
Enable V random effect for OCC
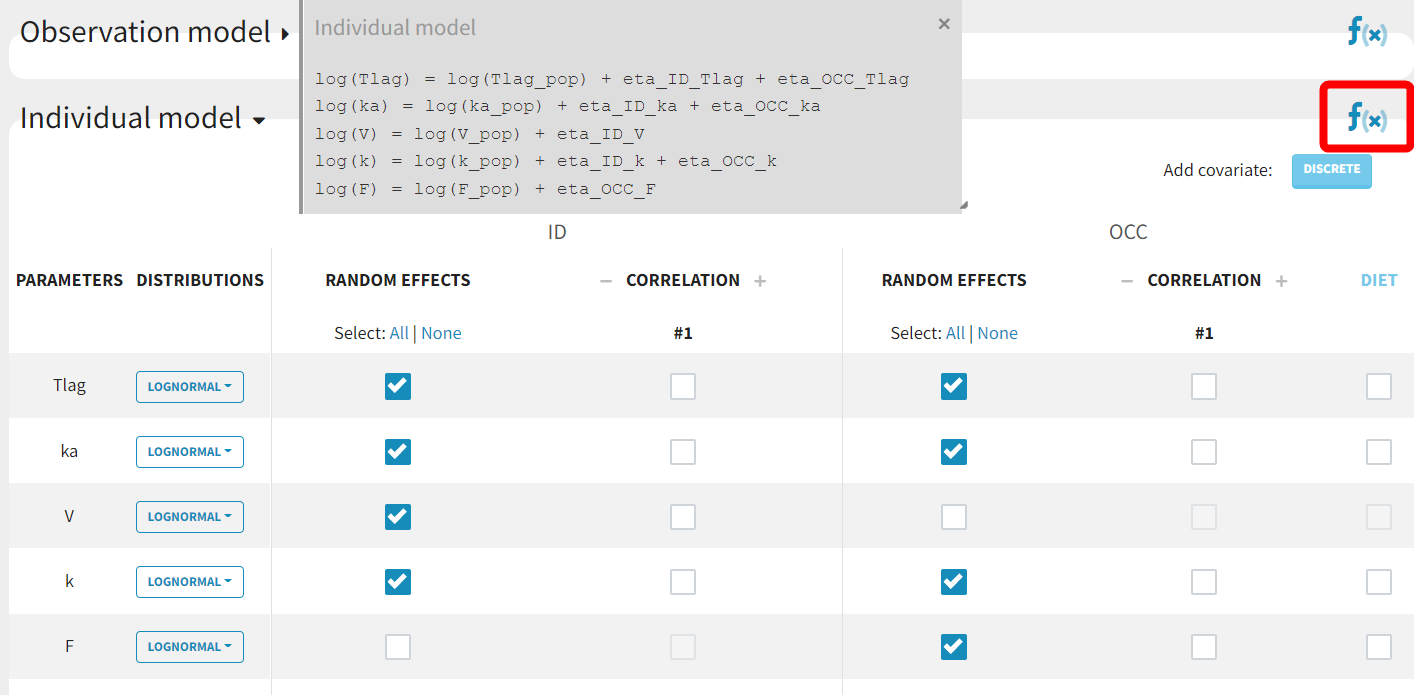(x=954, y=516)
